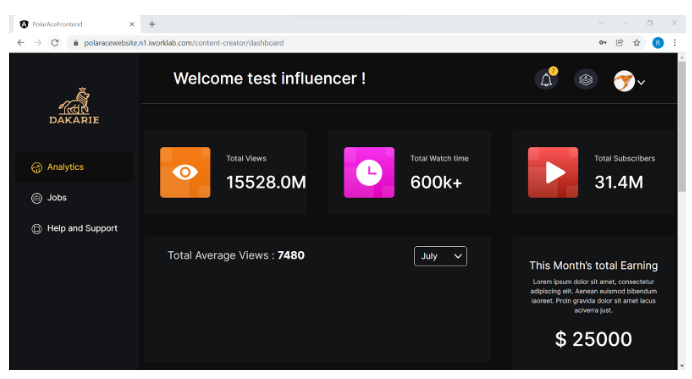
Task: Close the PolarAceFrontend tab
Action: pos(132,24)
